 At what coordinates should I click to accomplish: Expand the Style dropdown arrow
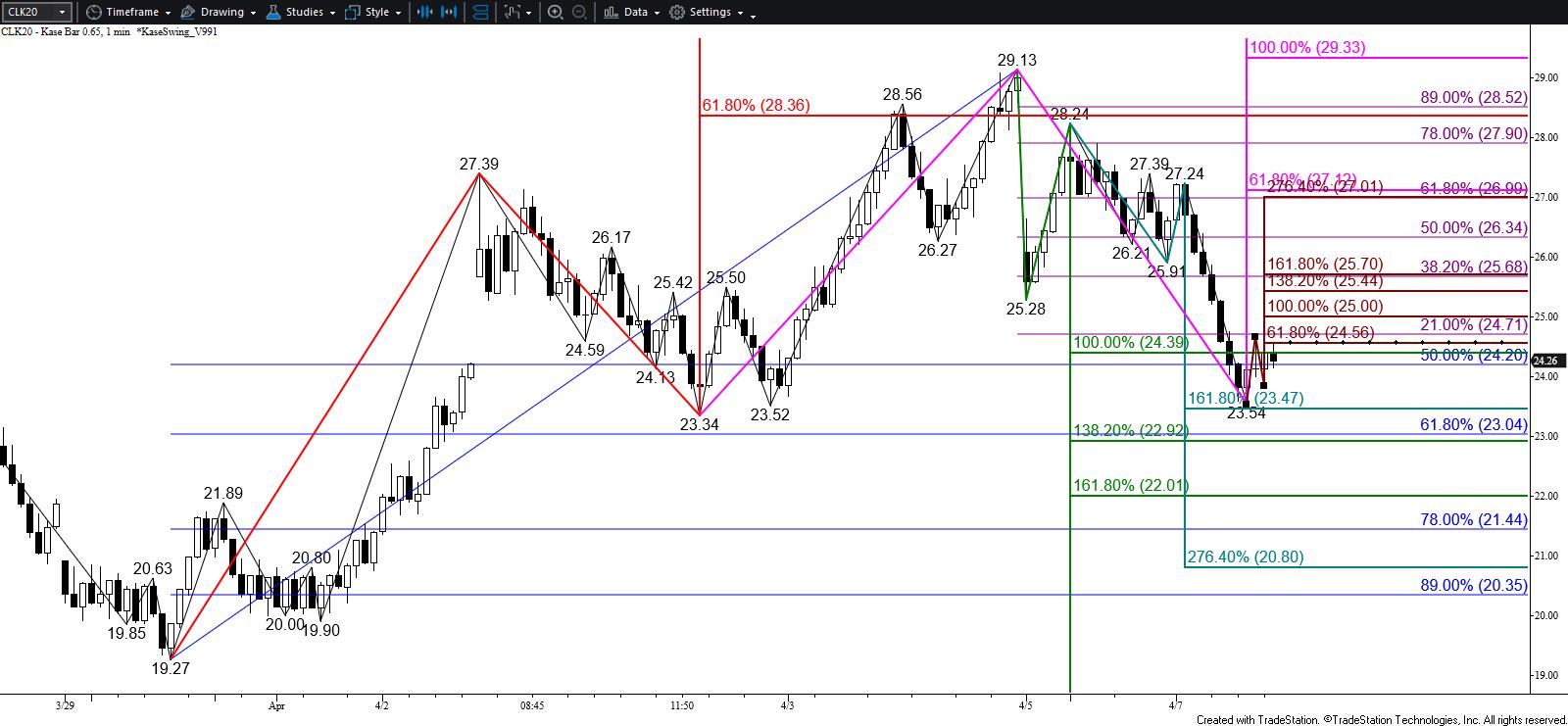pos(399,13)
